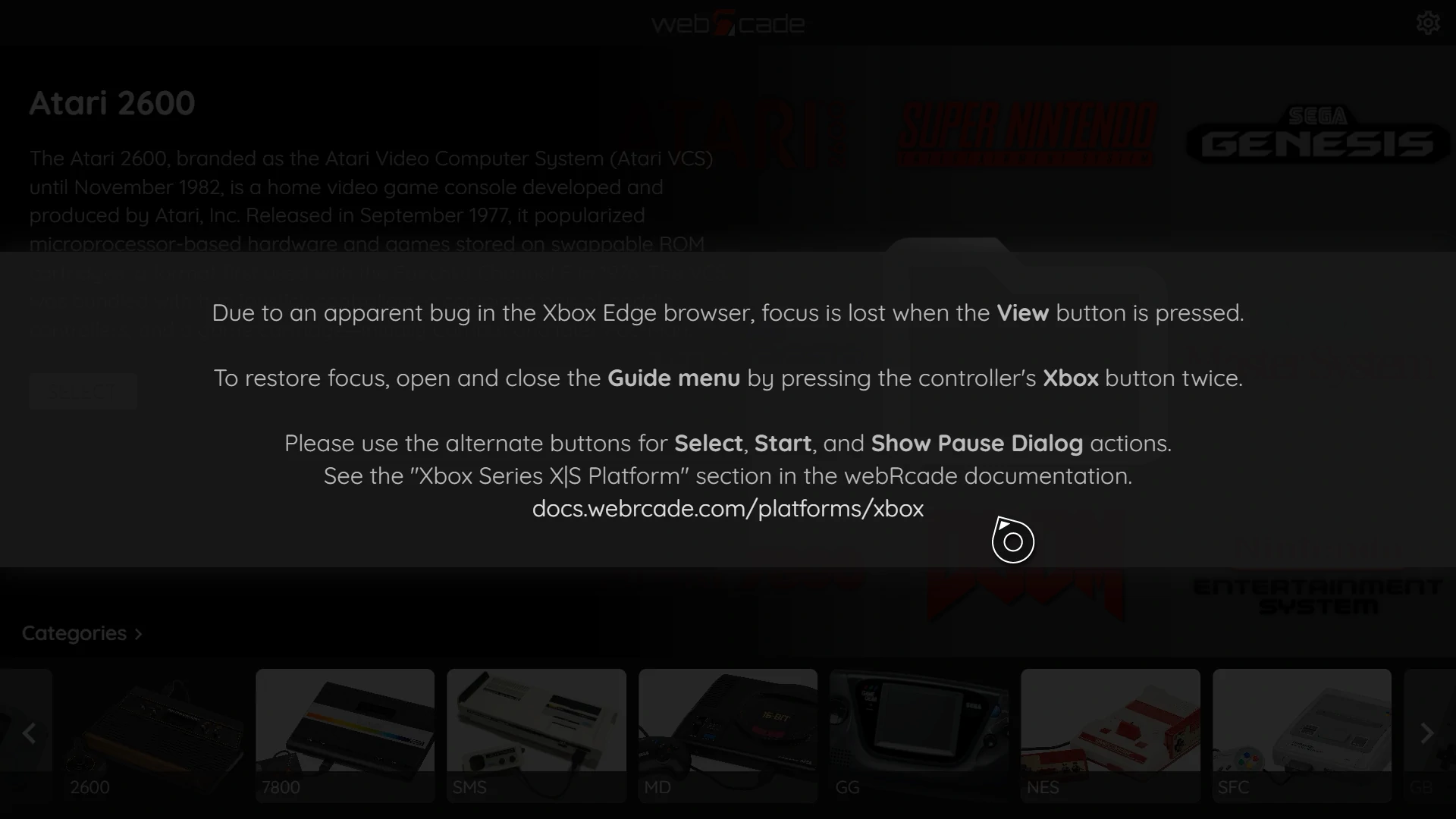Image resolution: width=1456 pixels, height=819 pixels.
Task: Select the SFC console thumbnail
Action: (x=1301, y=735)
